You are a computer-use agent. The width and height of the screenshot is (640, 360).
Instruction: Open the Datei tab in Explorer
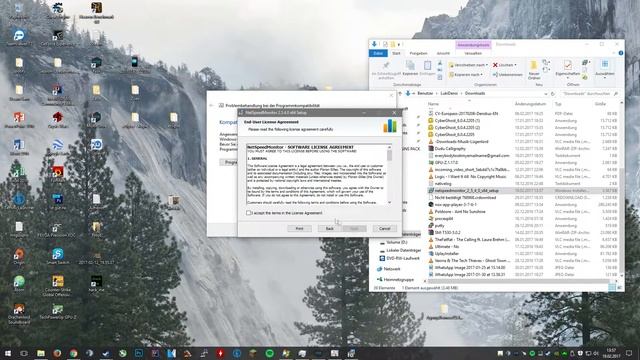tap(378, 53)
